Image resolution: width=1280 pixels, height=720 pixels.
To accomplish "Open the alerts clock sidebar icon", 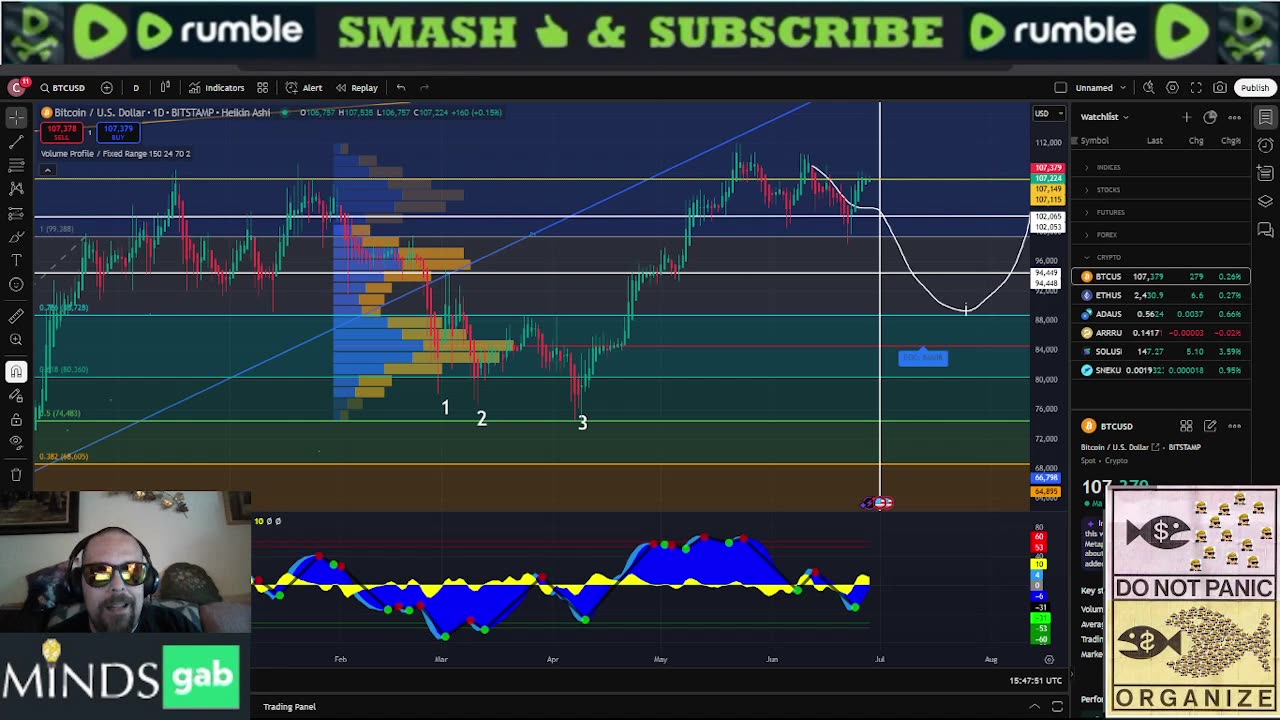I will pos(1265,145).
